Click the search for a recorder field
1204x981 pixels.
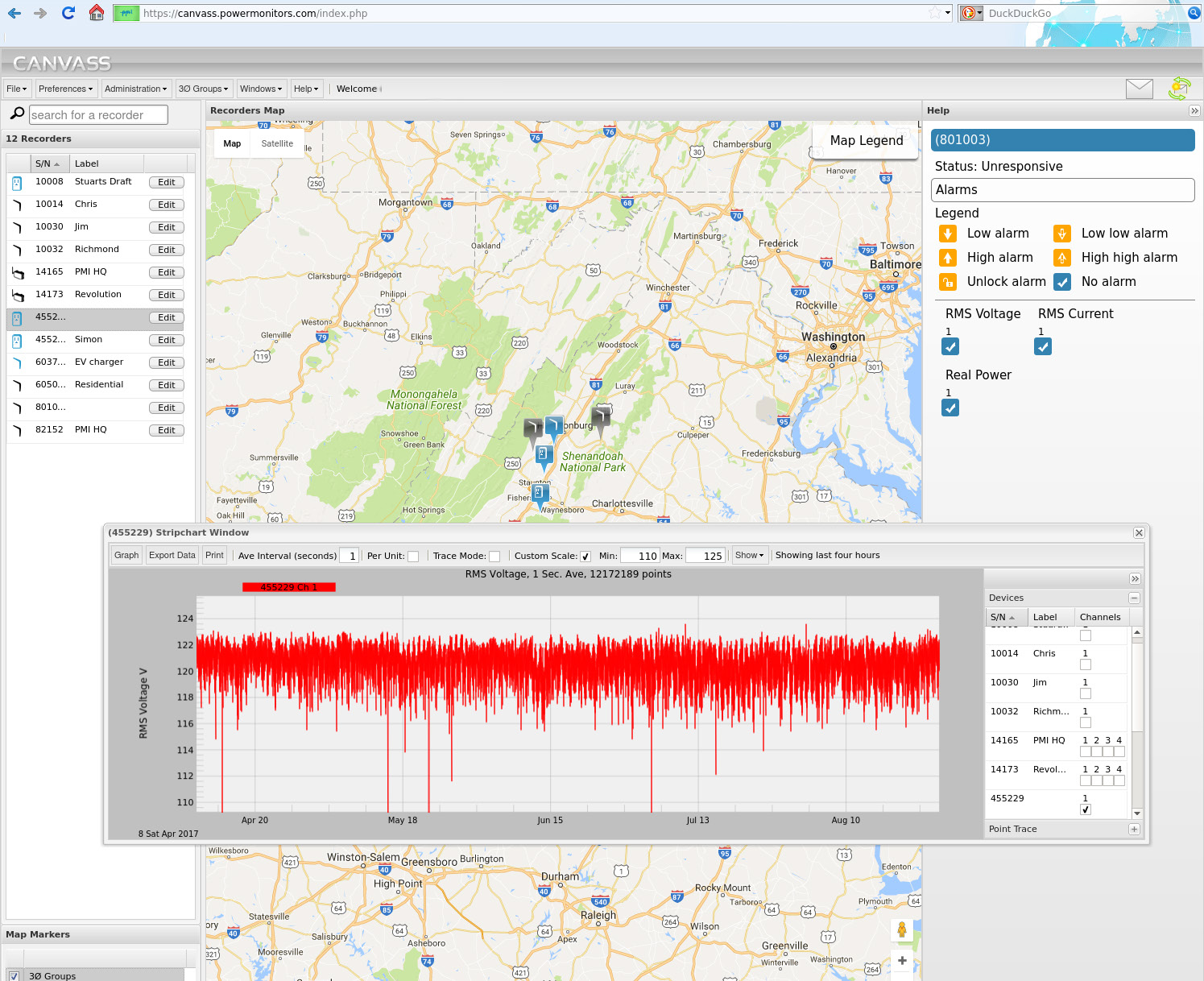click(98, 115)
